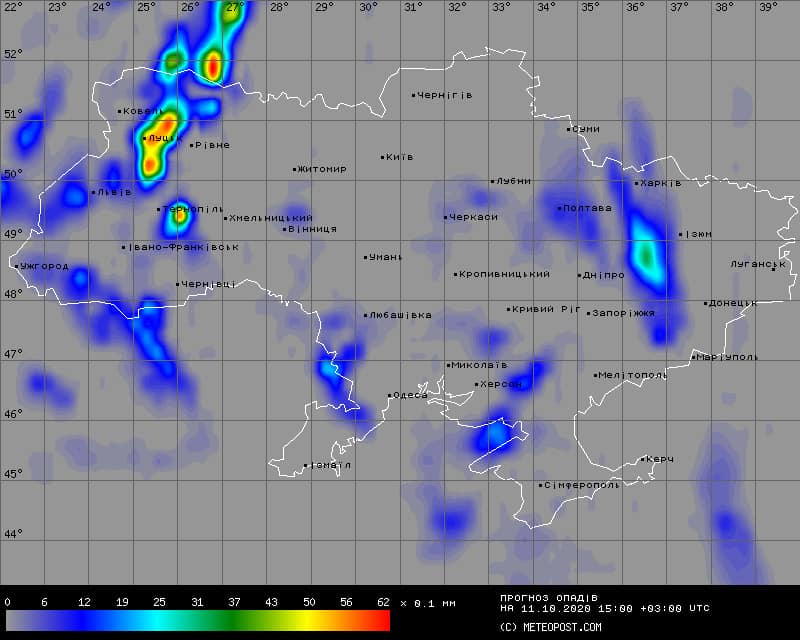
Task: Select the Ужгород city marker
Action: pyautogui.click(x=17, y=266)
